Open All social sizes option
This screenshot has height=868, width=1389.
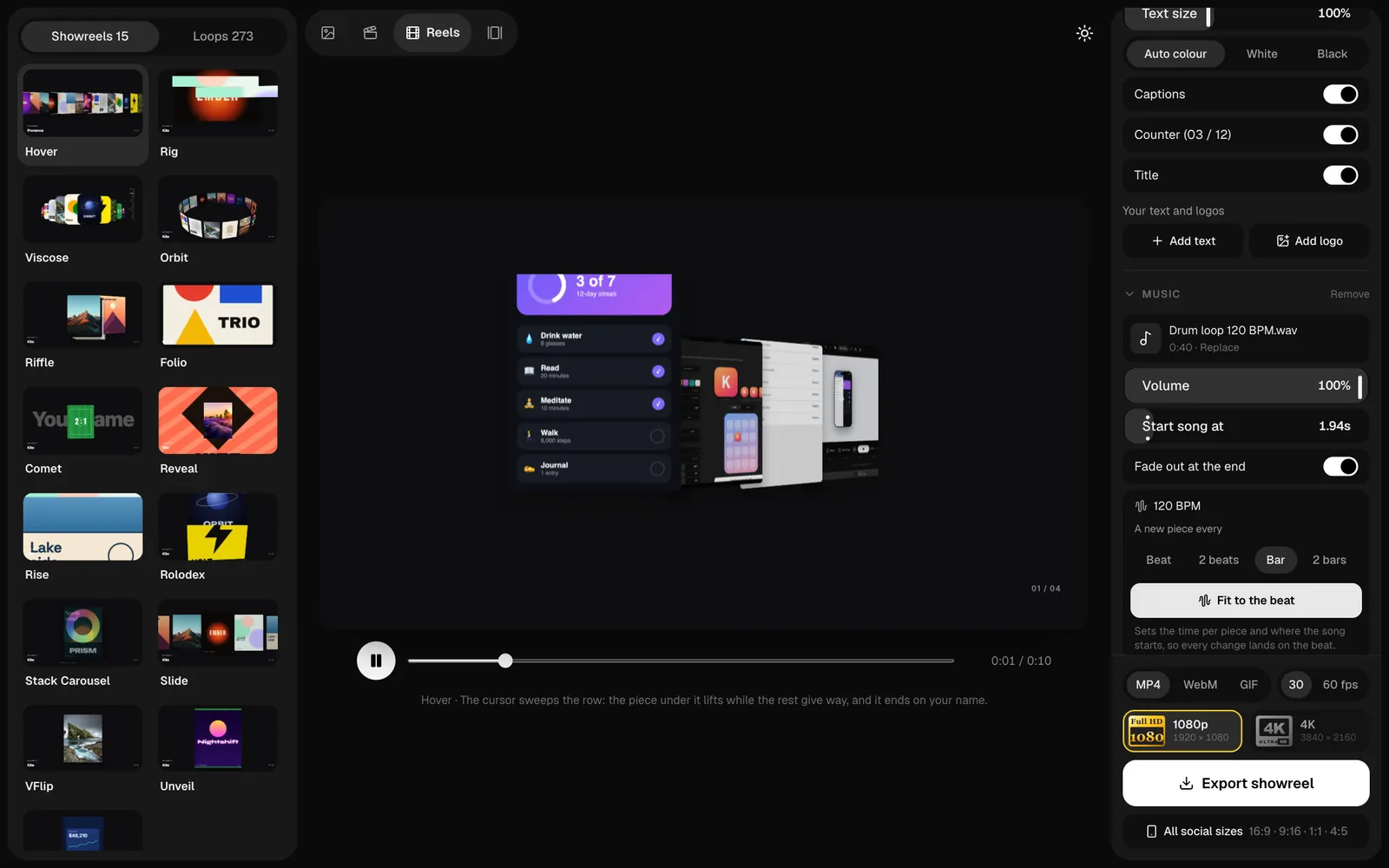click(1246, 832)
